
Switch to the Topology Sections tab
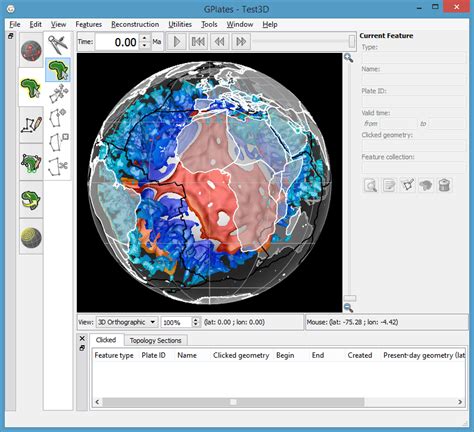point(155,340)
